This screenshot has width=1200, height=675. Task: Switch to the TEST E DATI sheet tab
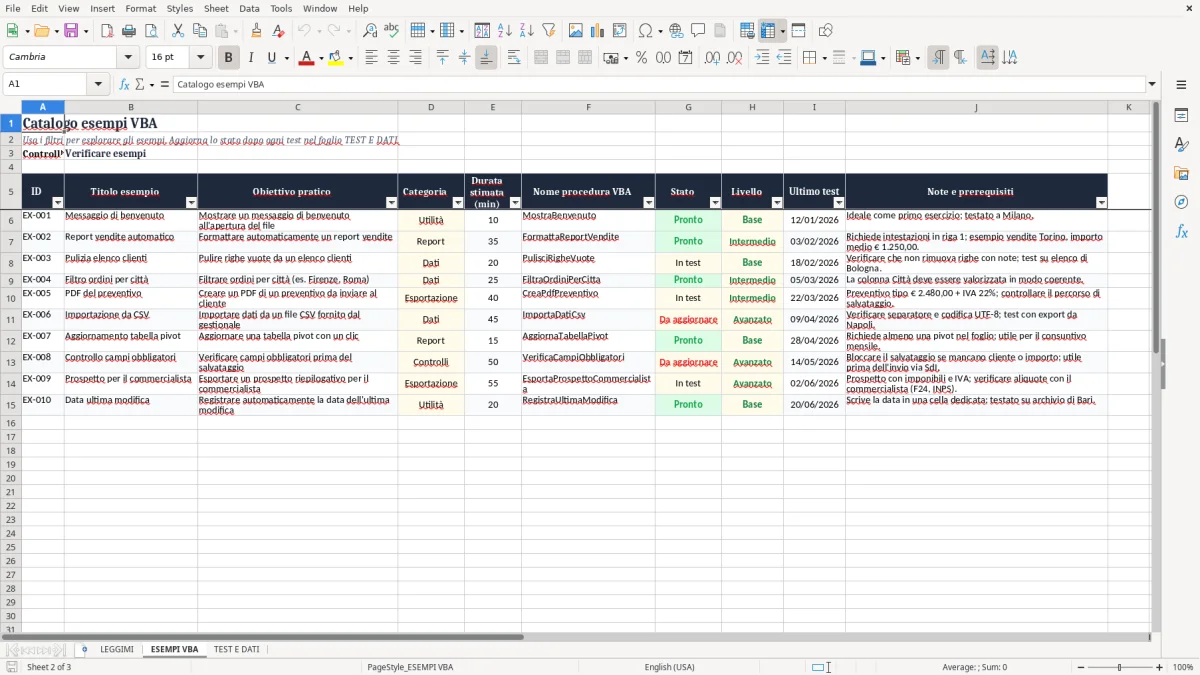tap(236, 650)
